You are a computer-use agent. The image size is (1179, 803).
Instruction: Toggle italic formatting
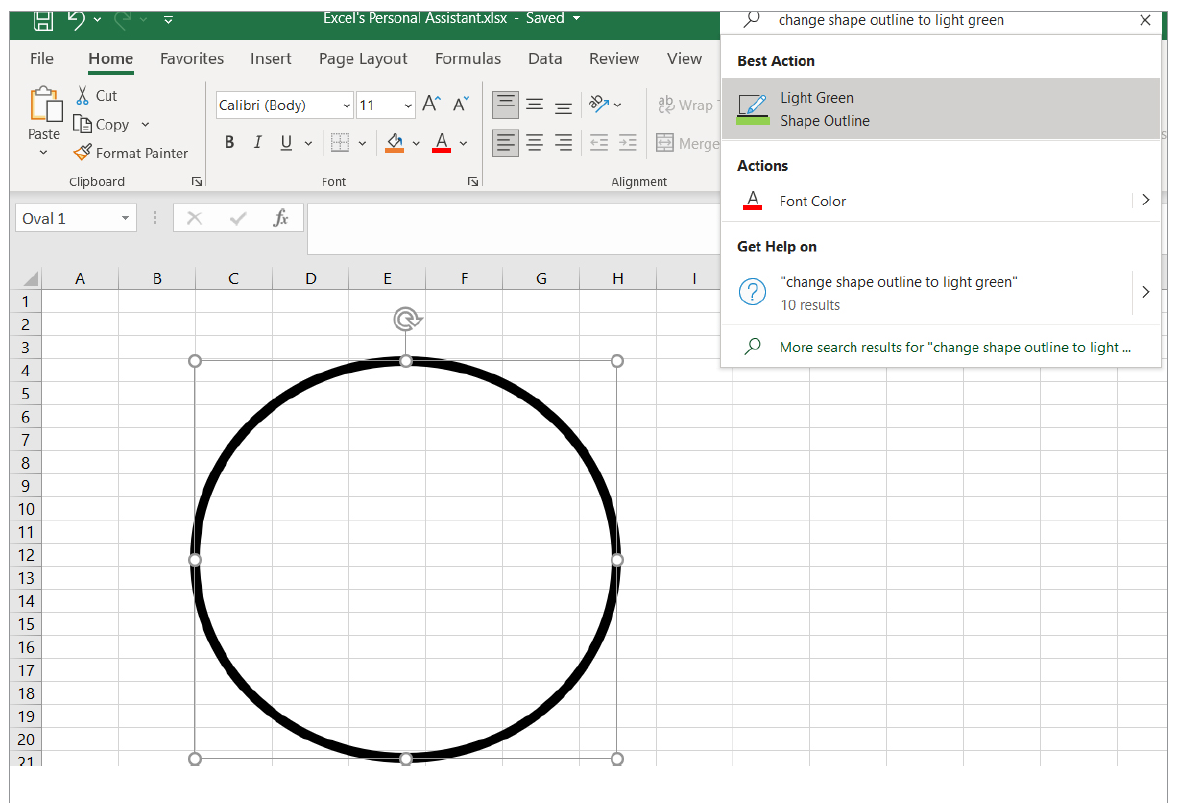257,143
